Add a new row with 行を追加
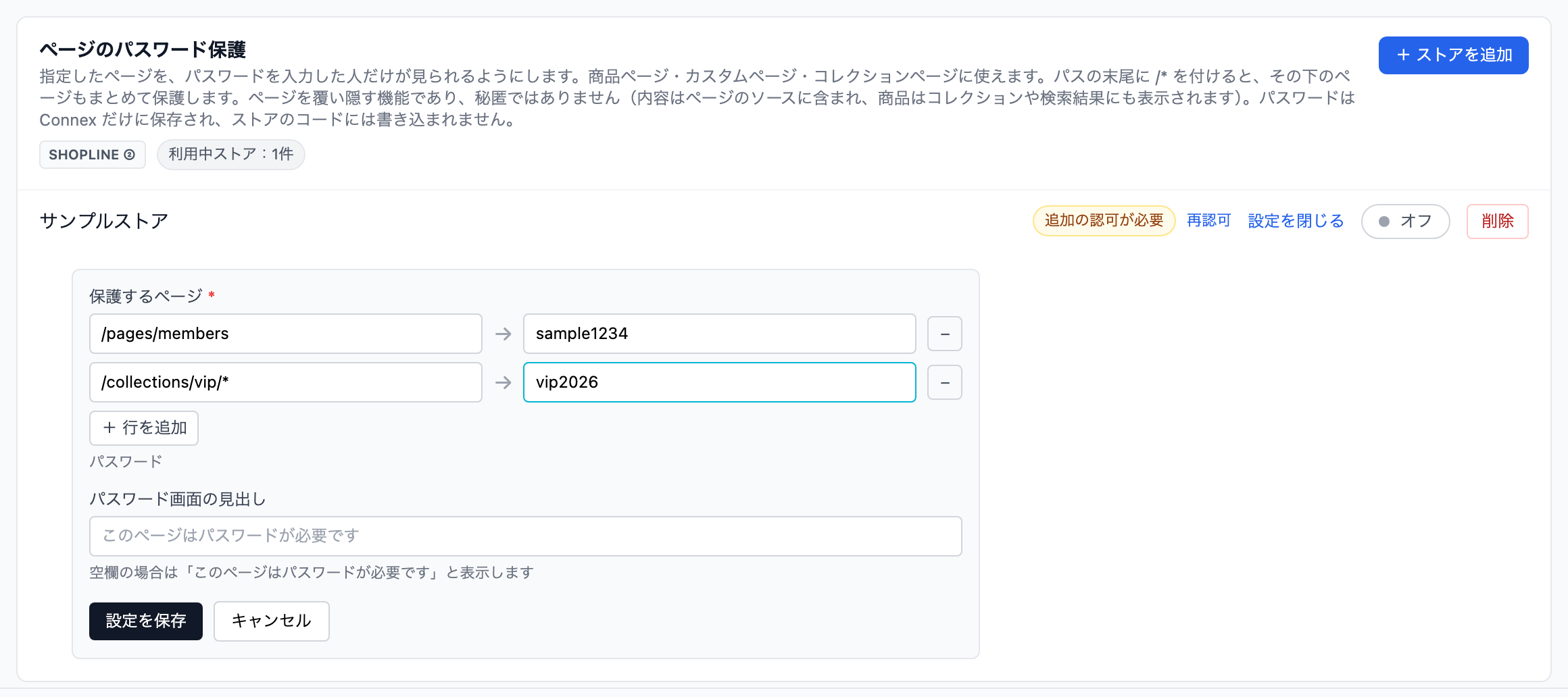Image resolution: width=1568 pixels, height=697 pixels. [x=144, y=428]
